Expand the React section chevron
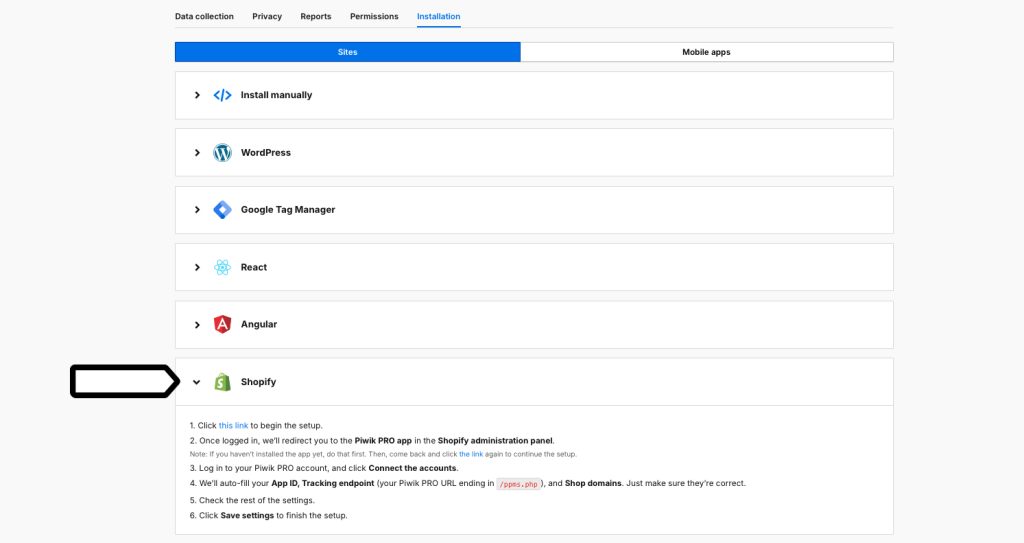1024x543 pixels. click(197, 267)
